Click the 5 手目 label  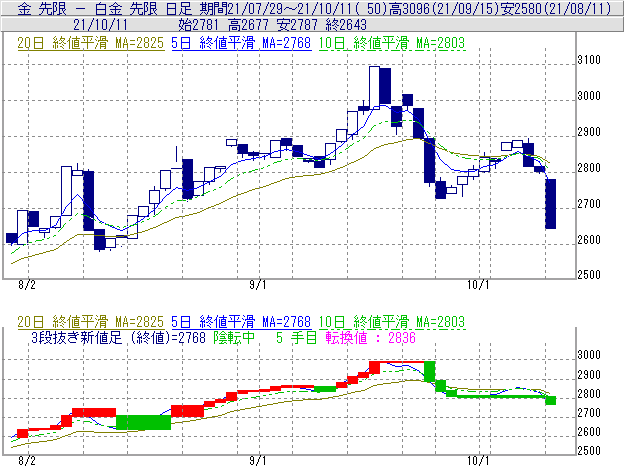coord(296,338)
